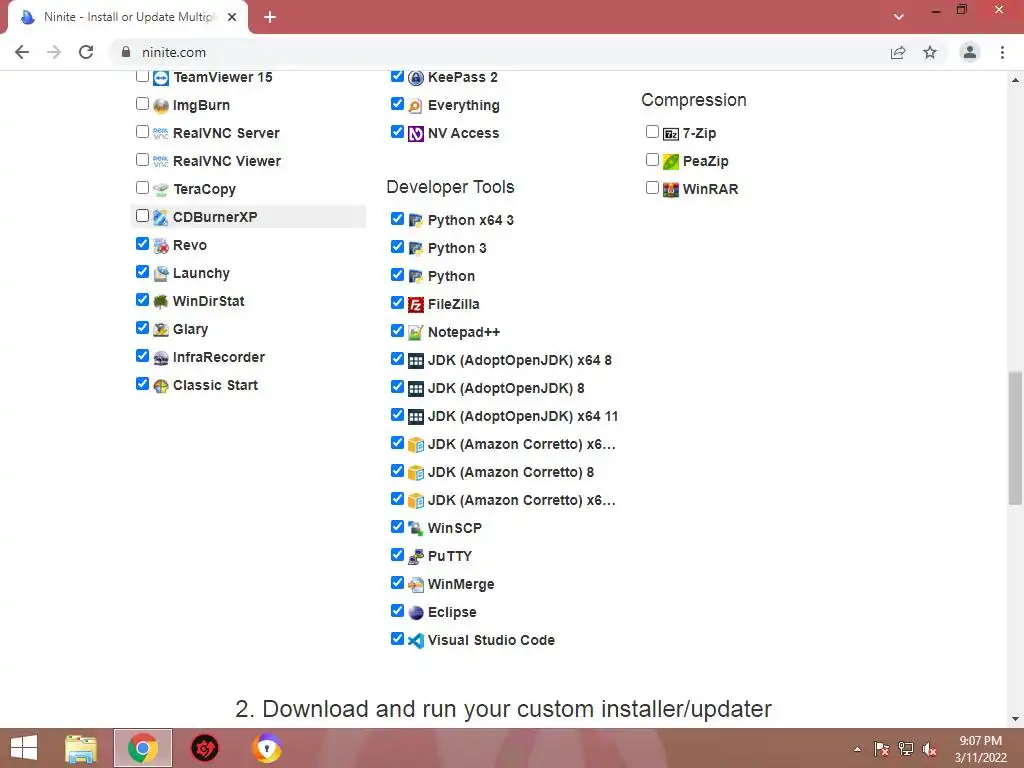This screenshot has height=768, width=1024.
Task: Uncheck the Glary checkbox
Action: [142, 327]
